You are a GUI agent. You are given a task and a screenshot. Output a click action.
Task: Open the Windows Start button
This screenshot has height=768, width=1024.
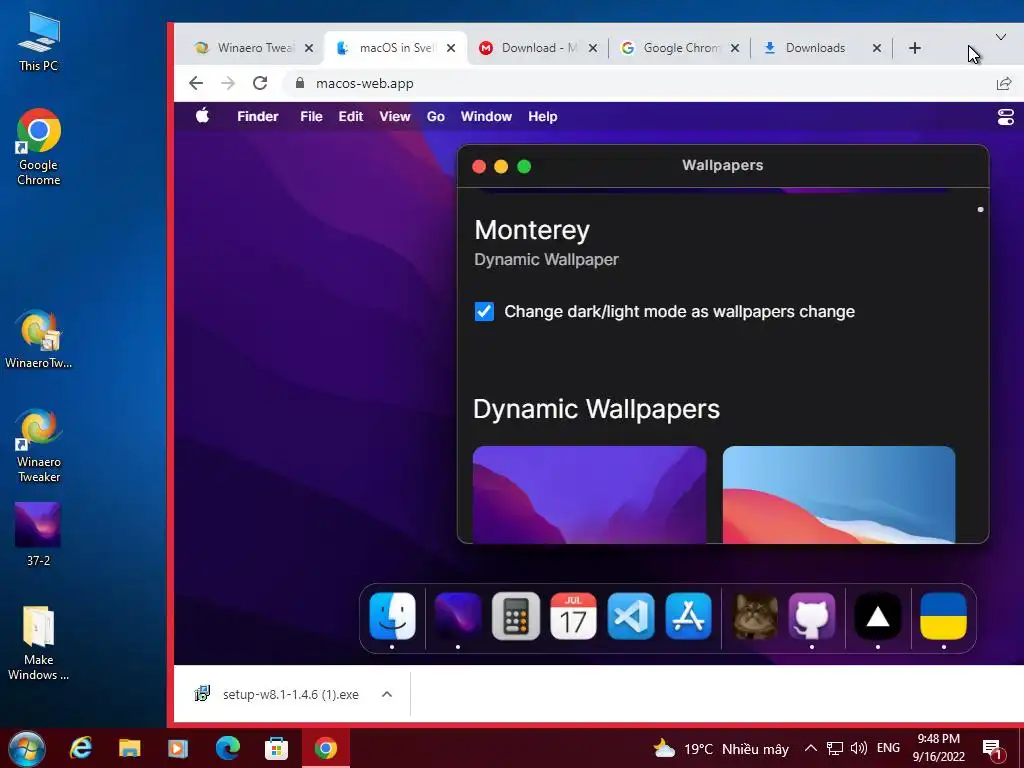coord(26,748)
